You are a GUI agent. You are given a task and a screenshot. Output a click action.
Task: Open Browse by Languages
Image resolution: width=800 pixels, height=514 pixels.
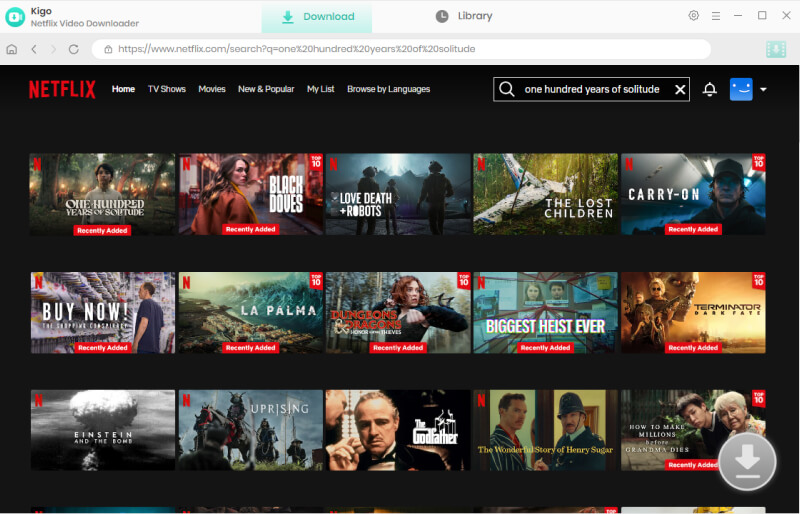click(388, 89)
